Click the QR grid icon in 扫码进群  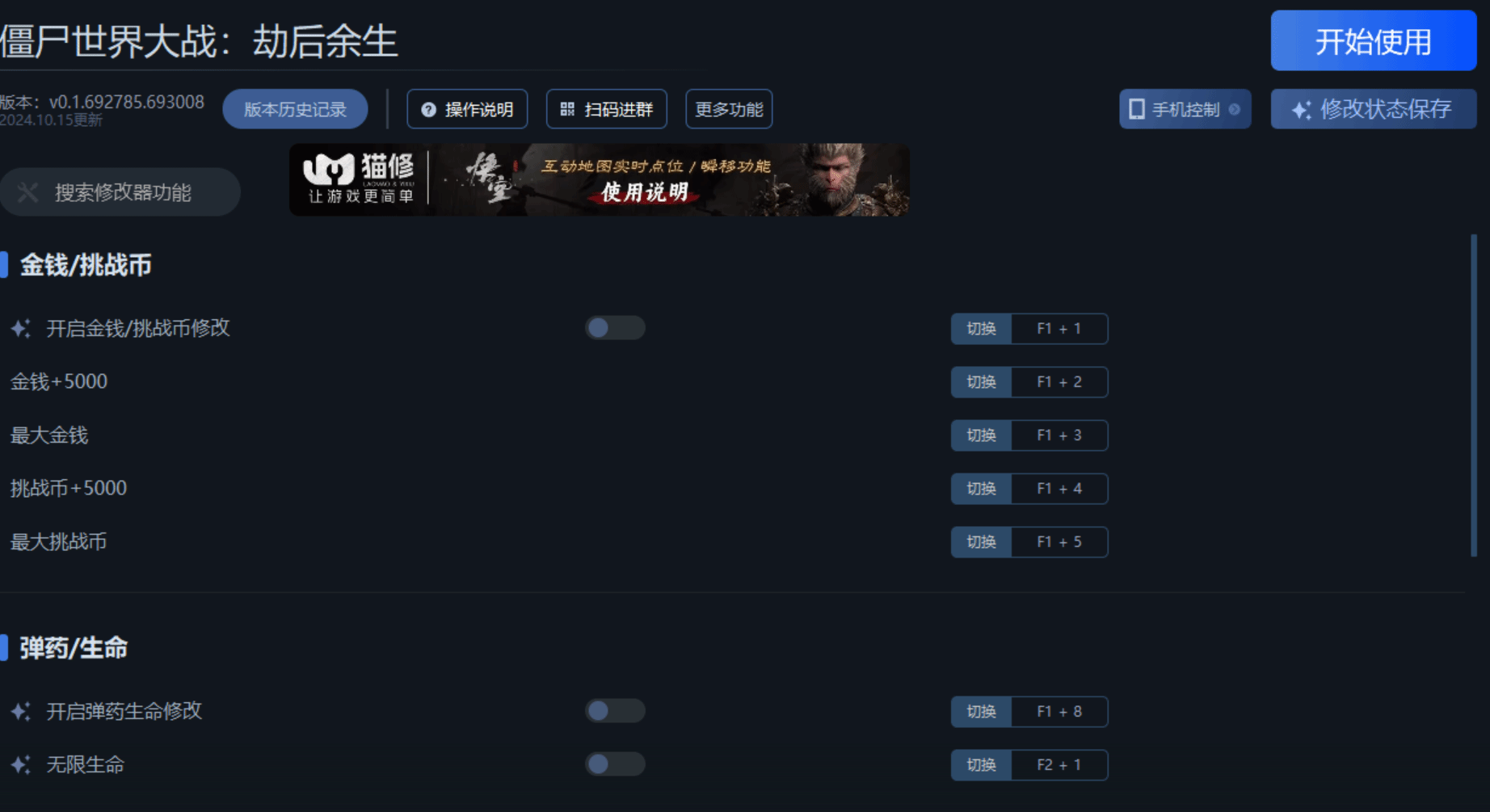coord(567,109)
